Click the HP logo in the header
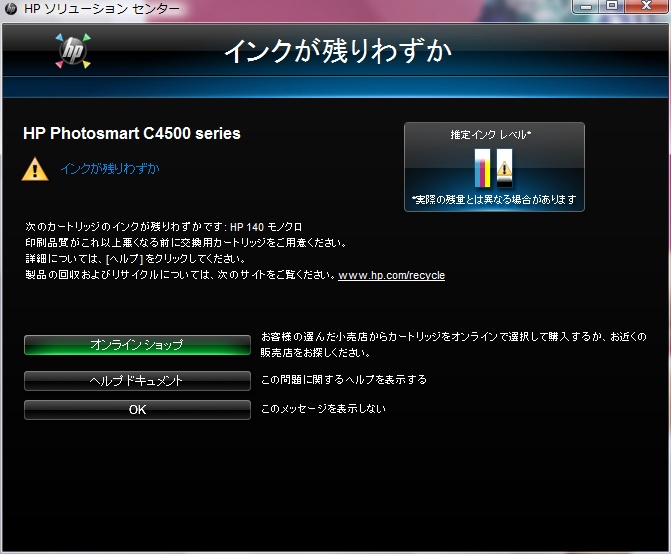This screenshot has height=554, width=671. 73,51
